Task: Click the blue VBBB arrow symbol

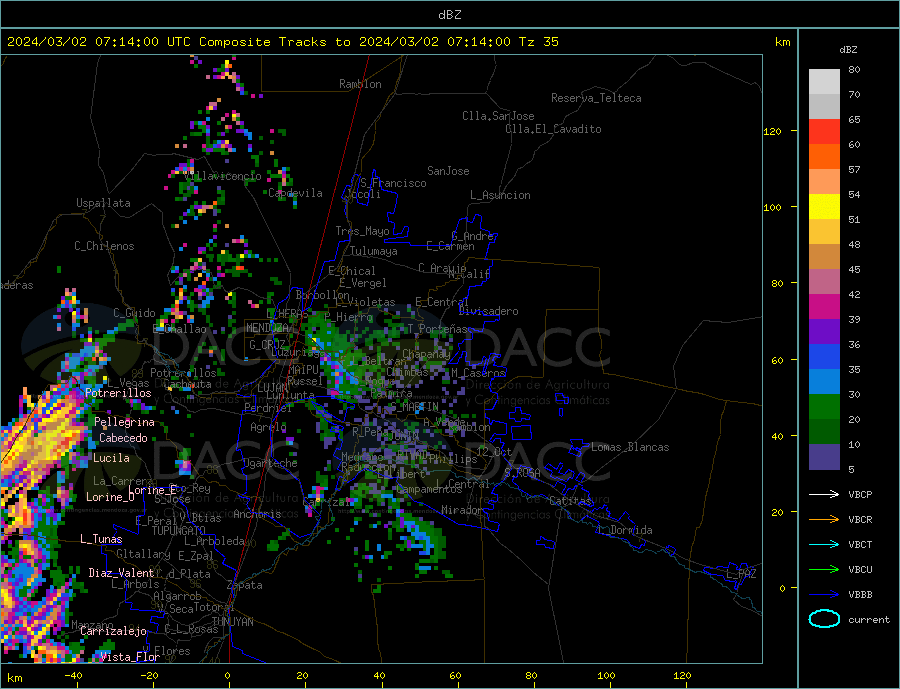Action: (x=824, y=594)
